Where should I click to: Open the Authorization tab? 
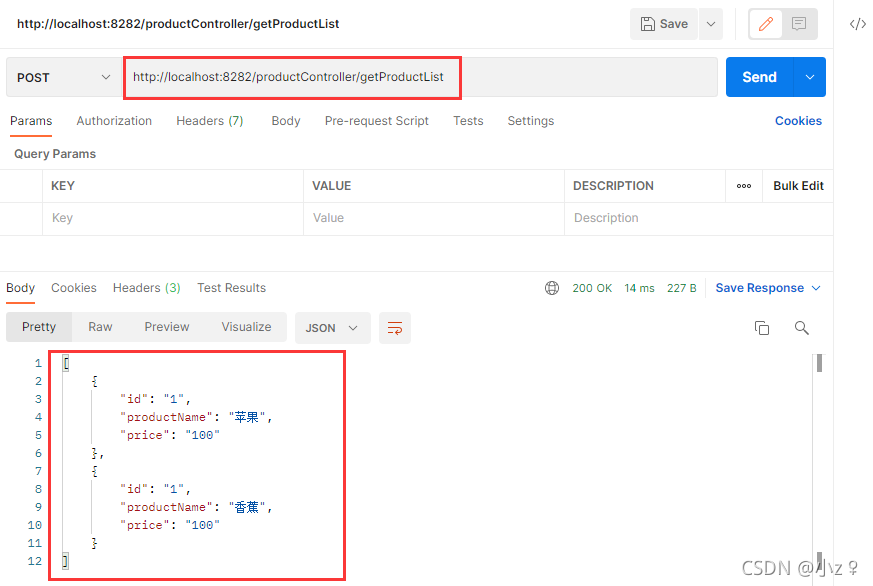(x=113, y=121)
